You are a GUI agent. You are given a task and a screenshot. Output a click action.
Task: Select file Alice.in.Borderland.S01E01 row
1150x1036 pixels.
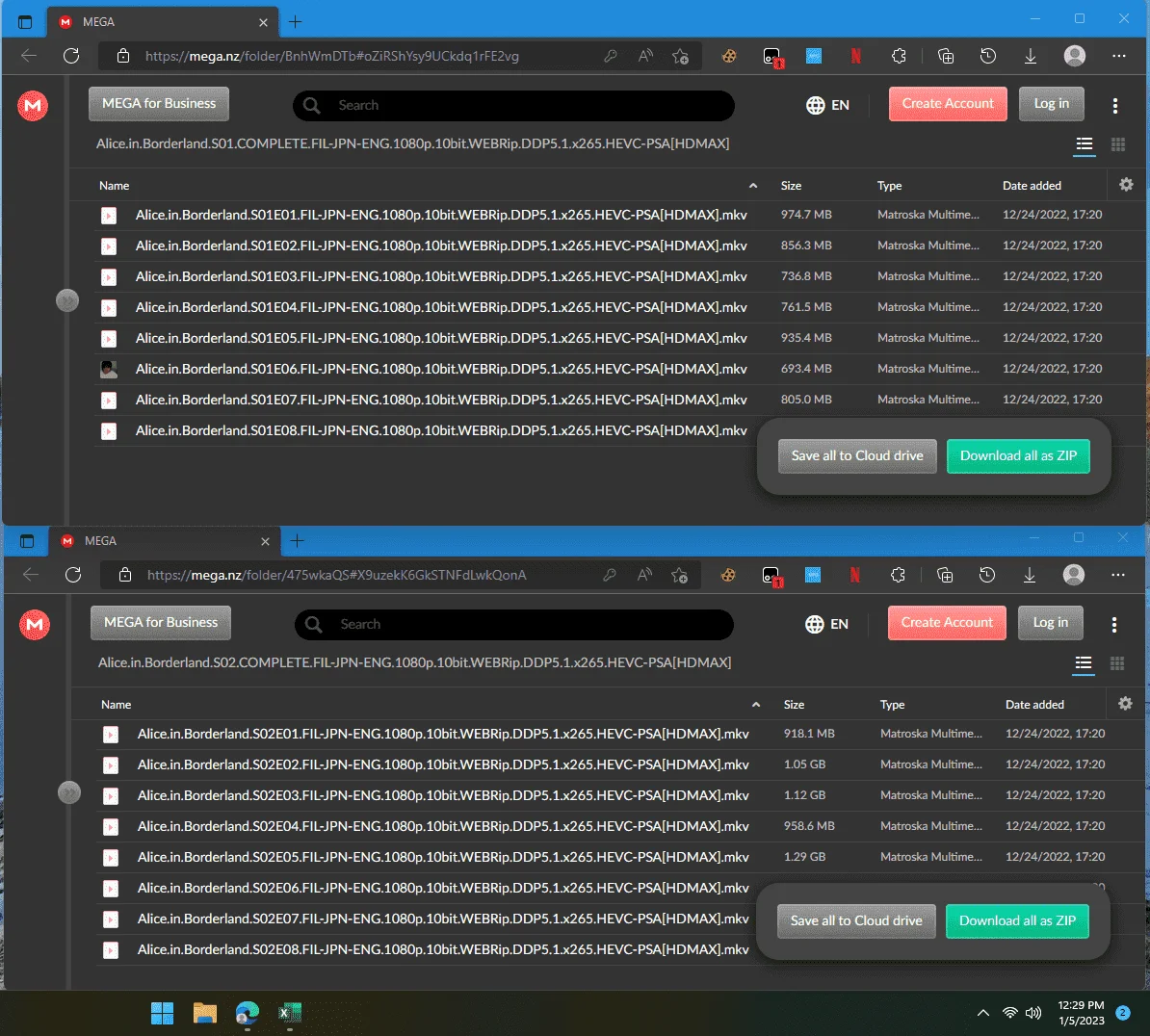pyautogui.click(x=609, y=215)
